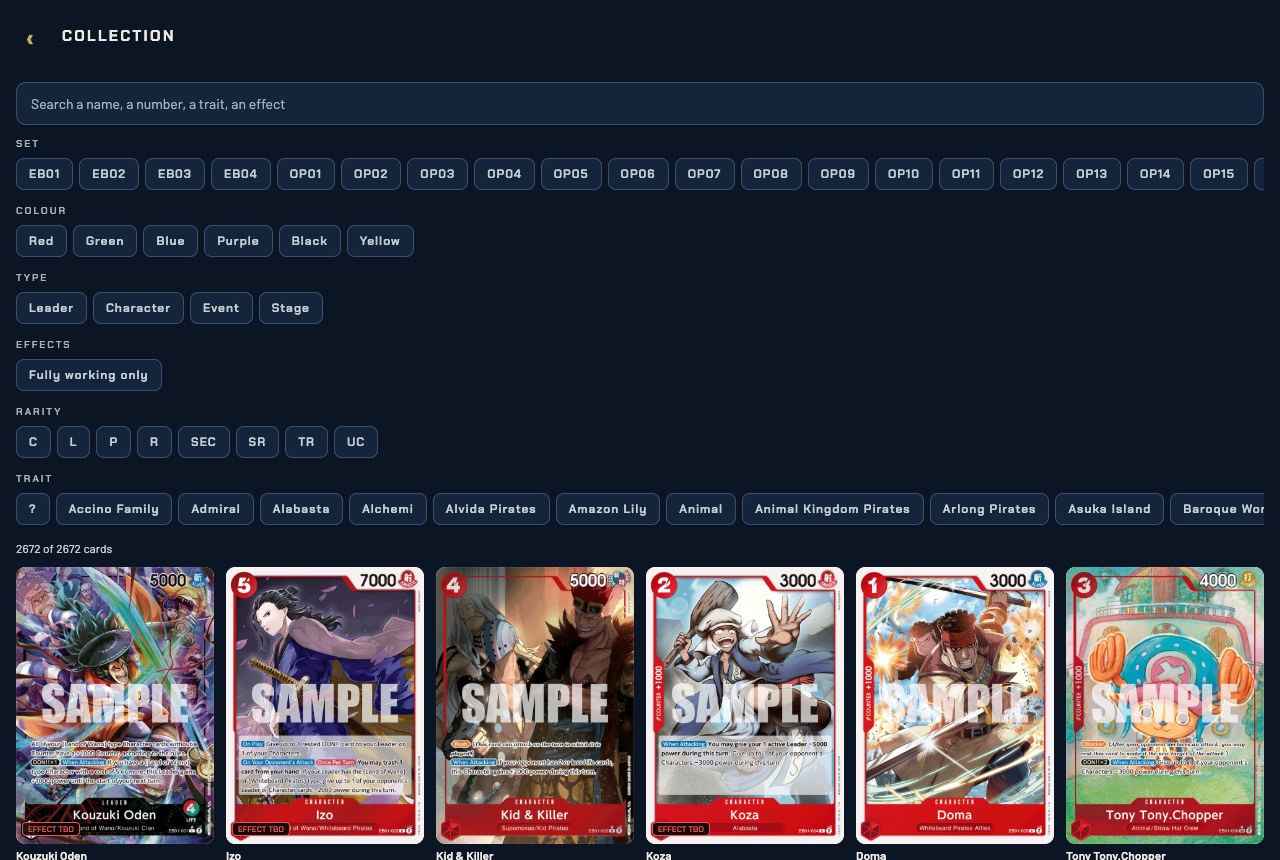Screen dimensions: 1280x860
Task: Select rarity P
Action: tap(113, 442)
